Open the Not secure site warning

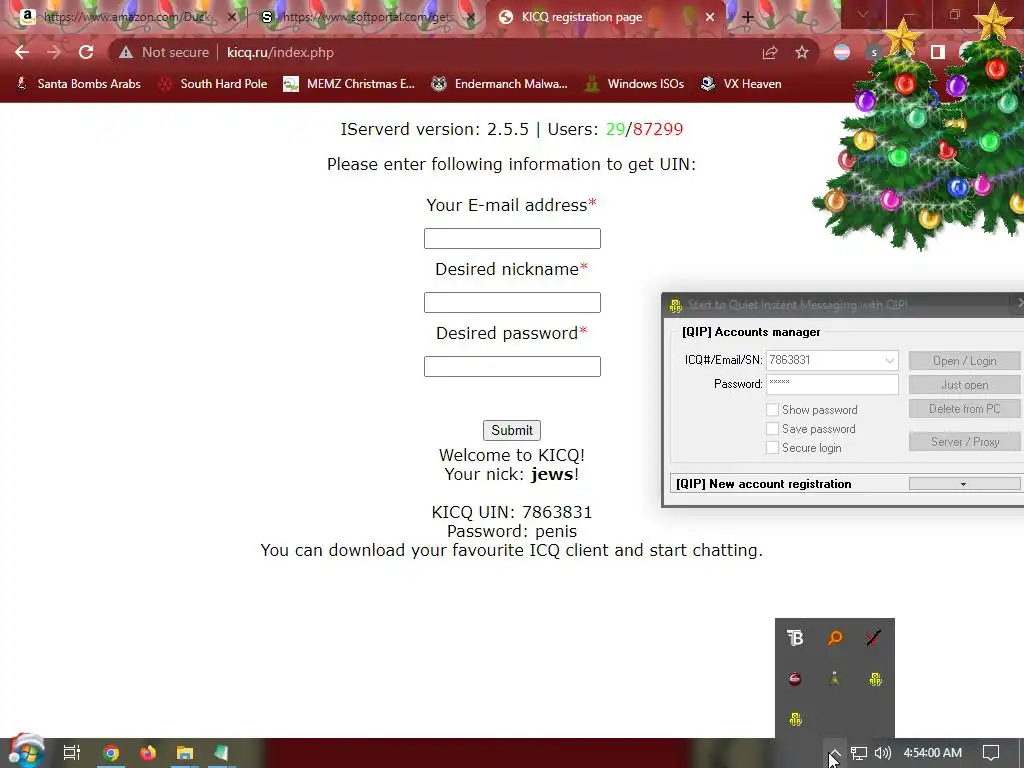coord(164,52)
